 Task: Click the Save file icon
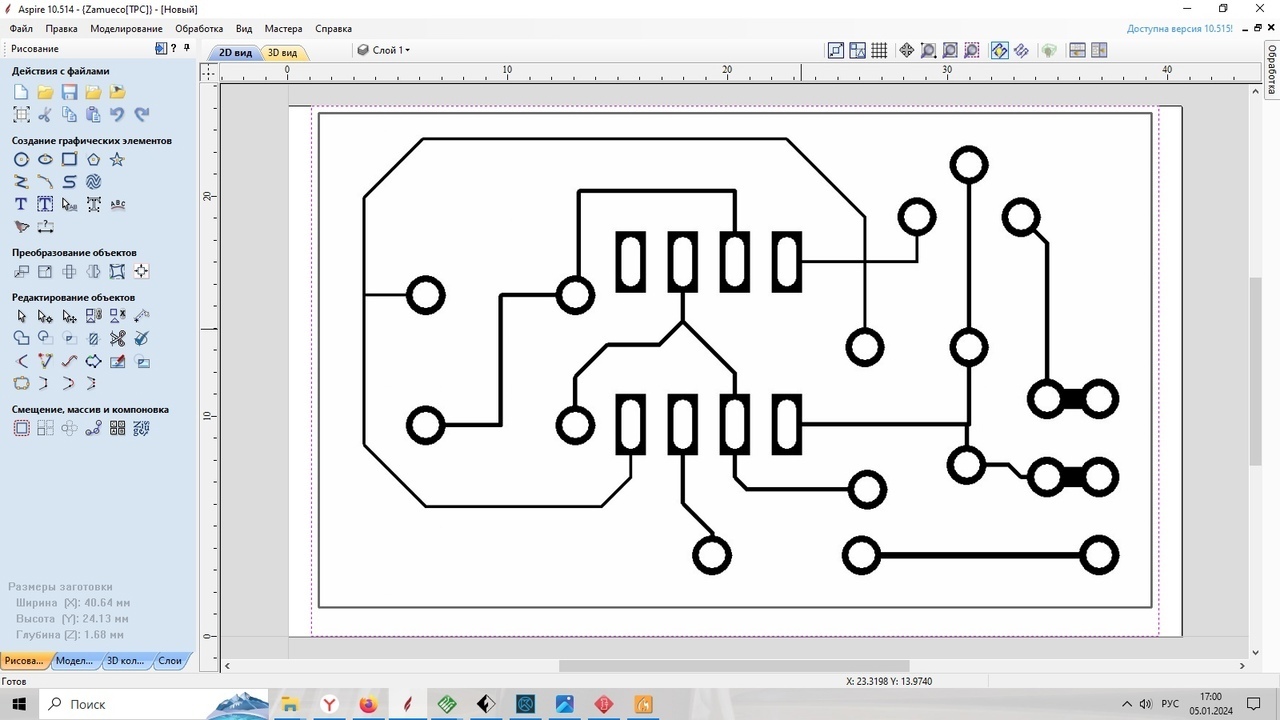(69, 92)
